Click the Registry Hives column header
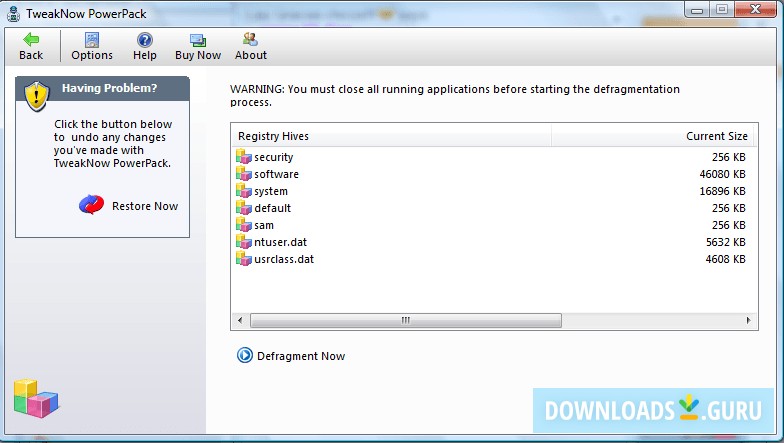 pyautogui.click(x=391, y=136)
